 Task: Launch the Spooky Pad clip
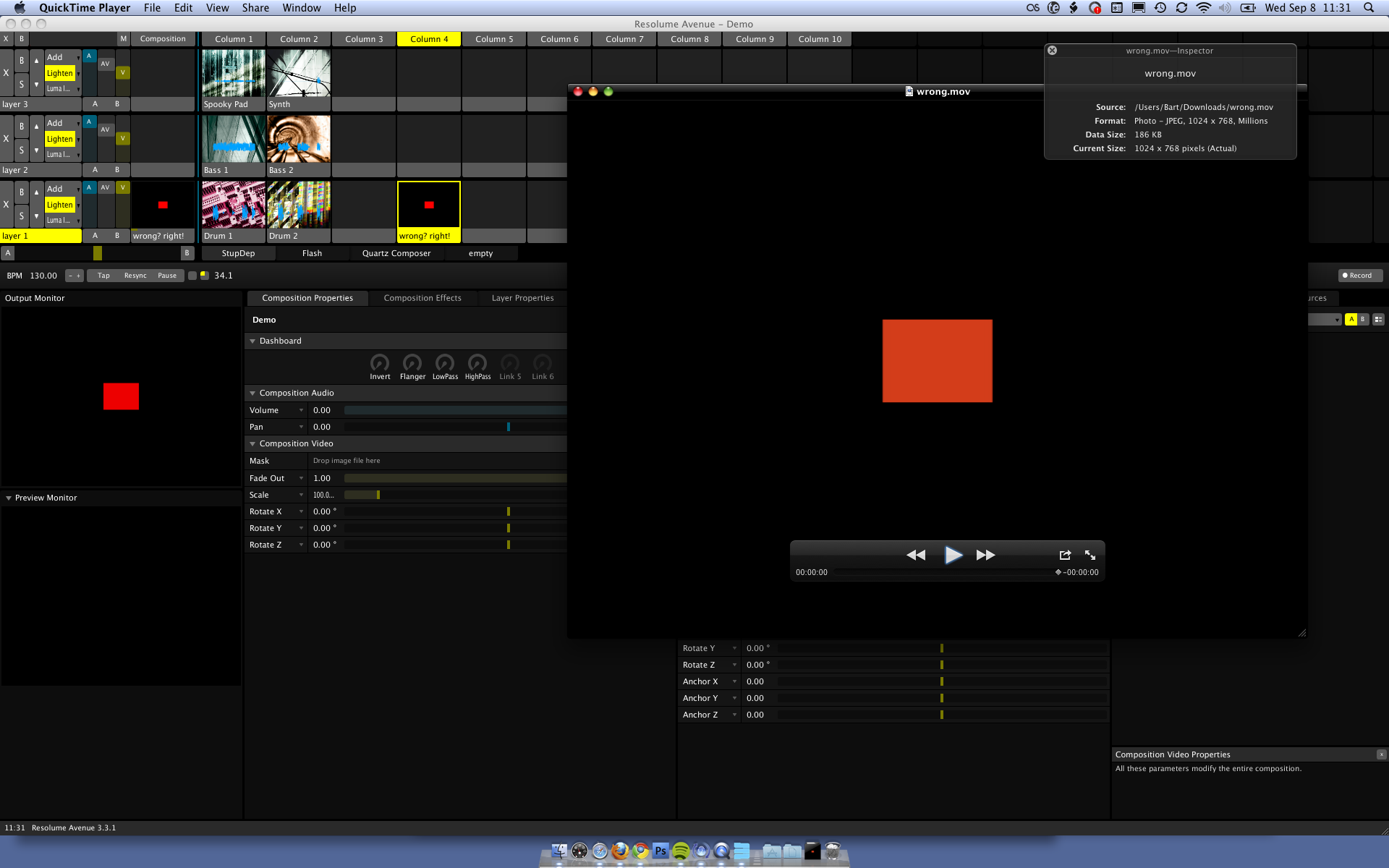(234, 73)
